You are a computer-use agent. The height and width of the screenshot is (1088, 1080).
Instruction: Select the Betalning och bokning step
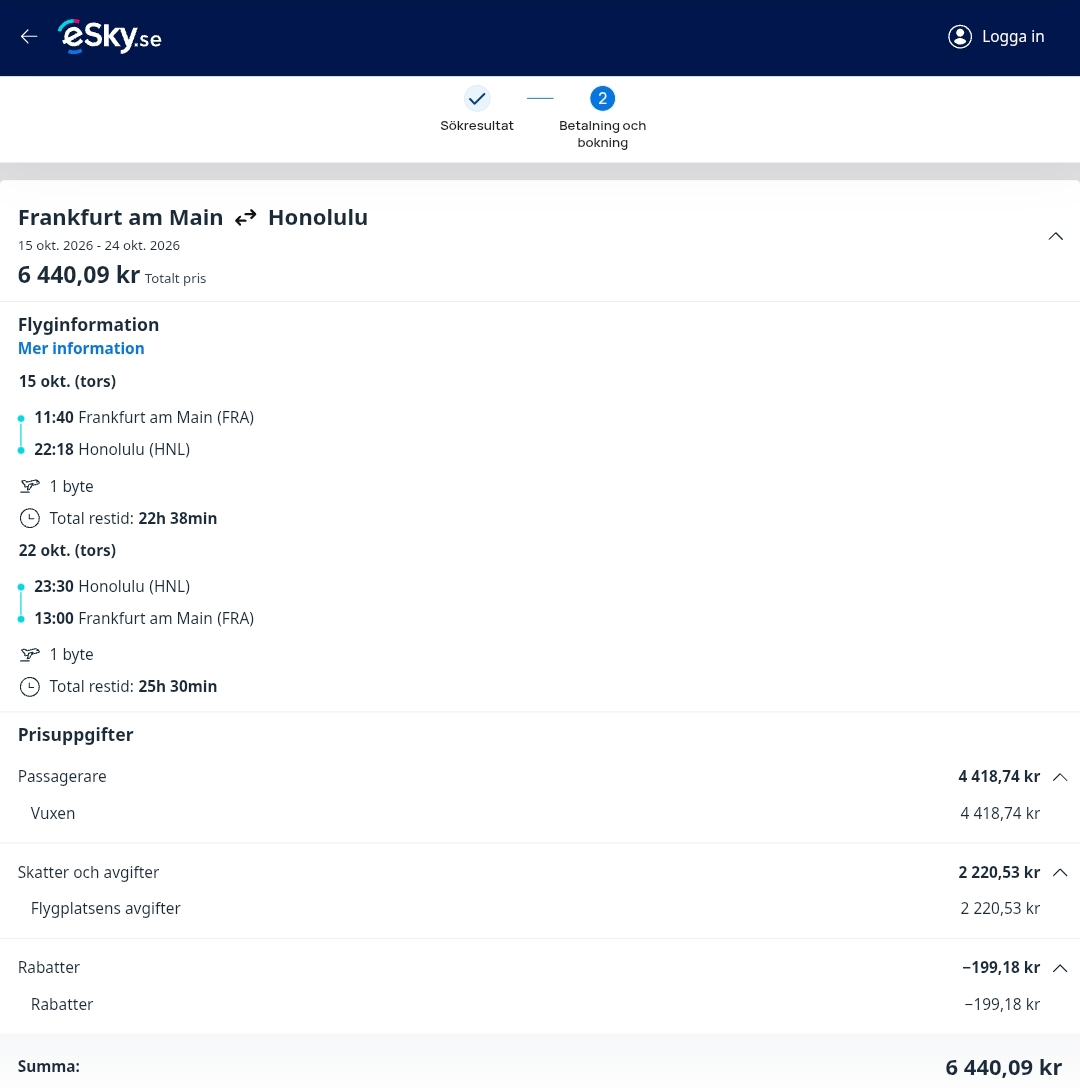tap(602, 134)
